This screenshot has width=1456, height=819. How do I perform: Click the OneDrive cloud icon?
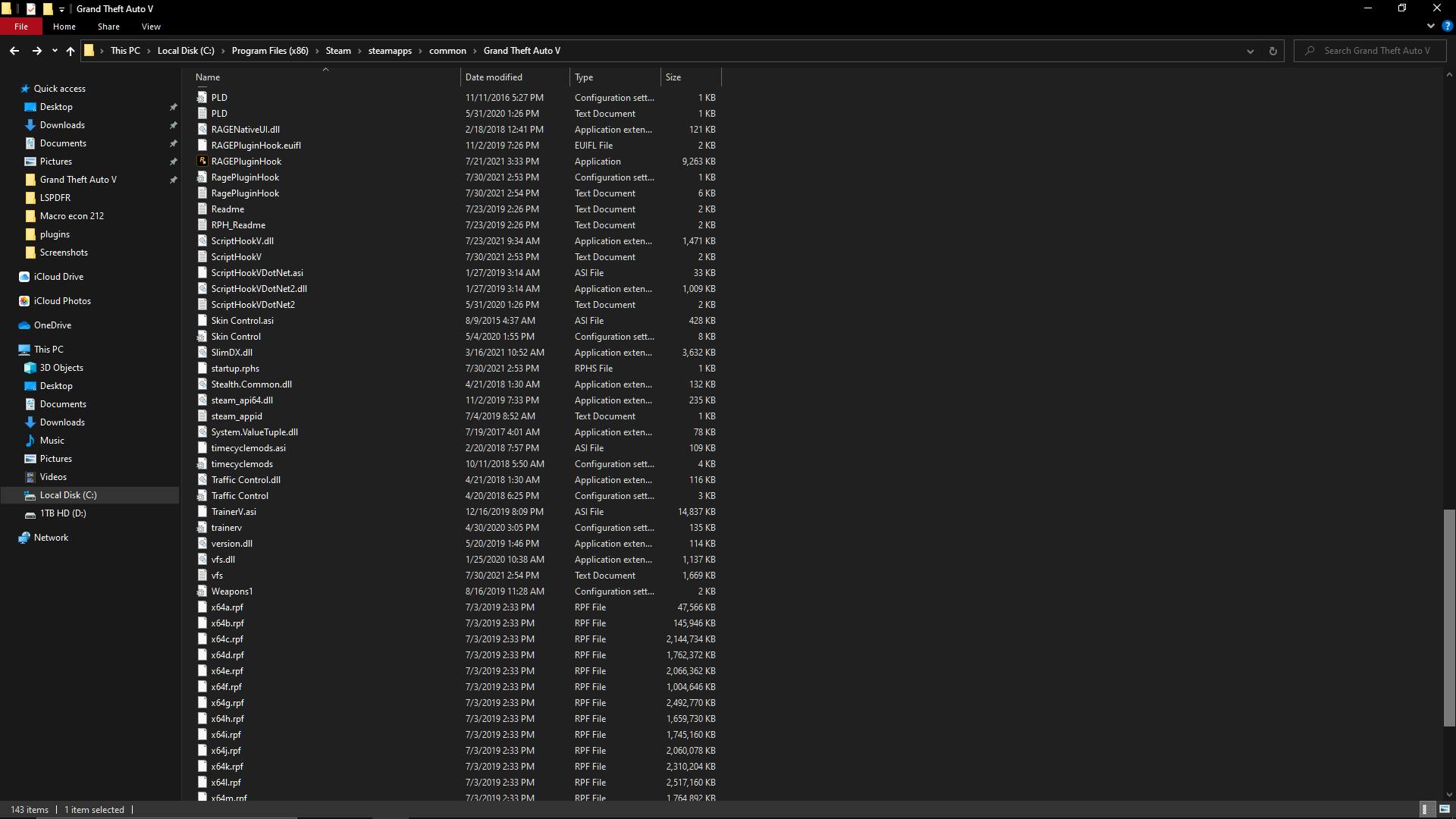tap(24, 325)
